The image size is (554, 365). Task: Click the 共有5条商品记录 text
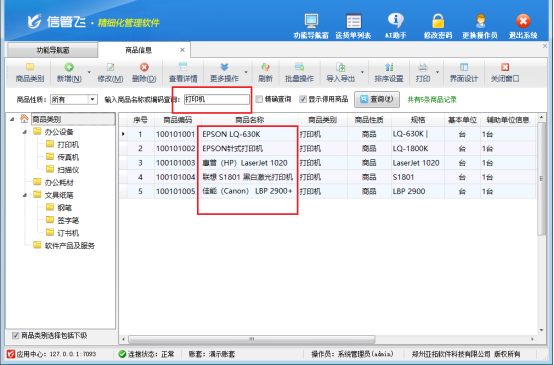point(432,100)
